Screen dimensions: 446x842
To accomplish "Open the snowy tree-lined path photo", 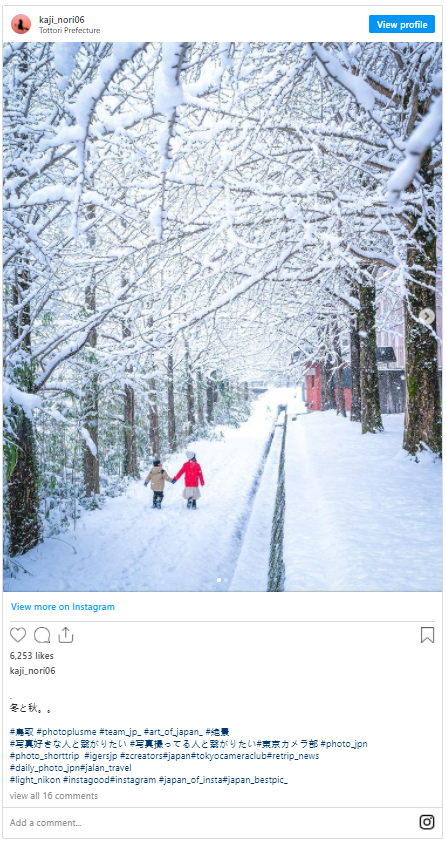I will [x=223, y=317].
